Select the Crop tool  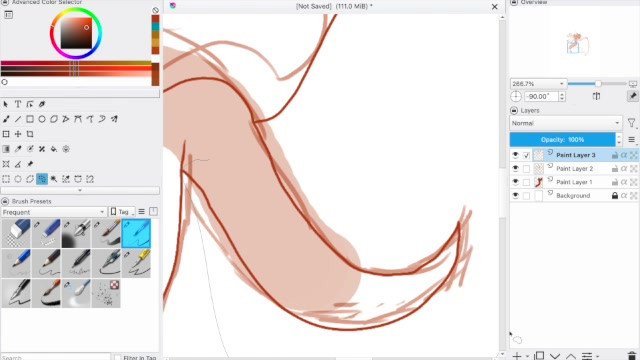point(30,134)
